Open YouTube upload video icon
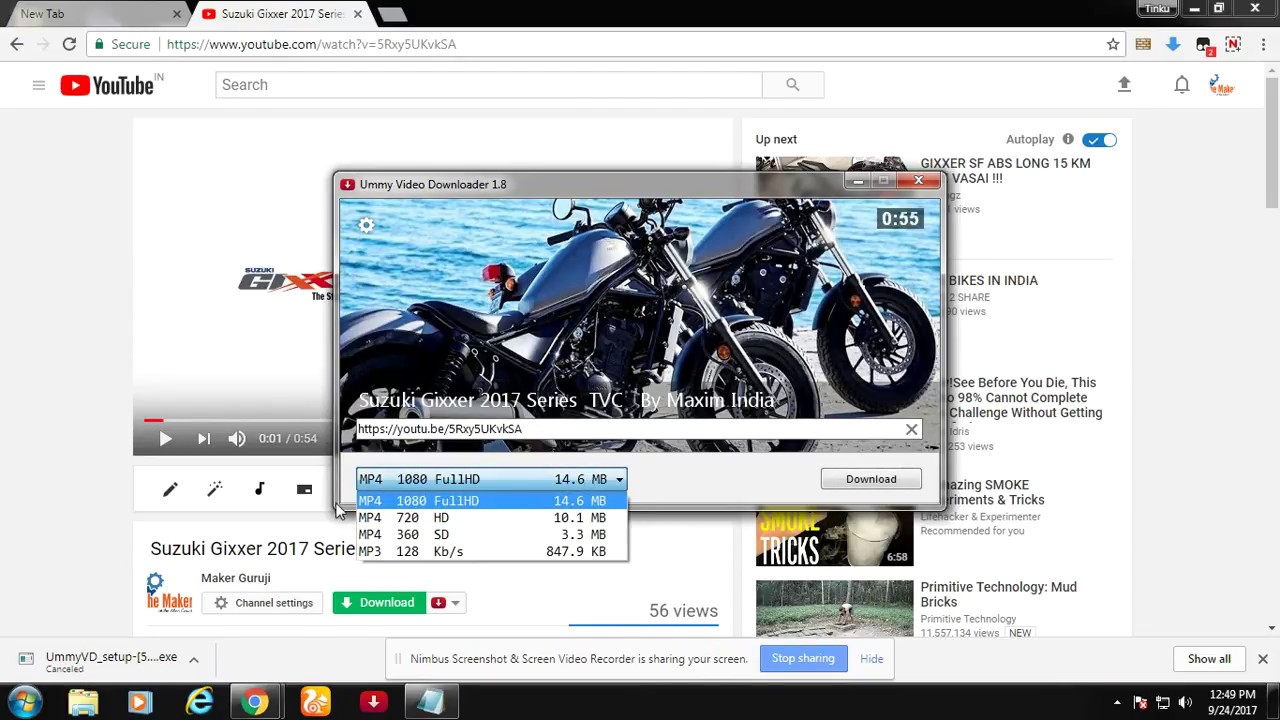Image resolution: width=1280 pixels, height=720 pixels. point(1124,85)
